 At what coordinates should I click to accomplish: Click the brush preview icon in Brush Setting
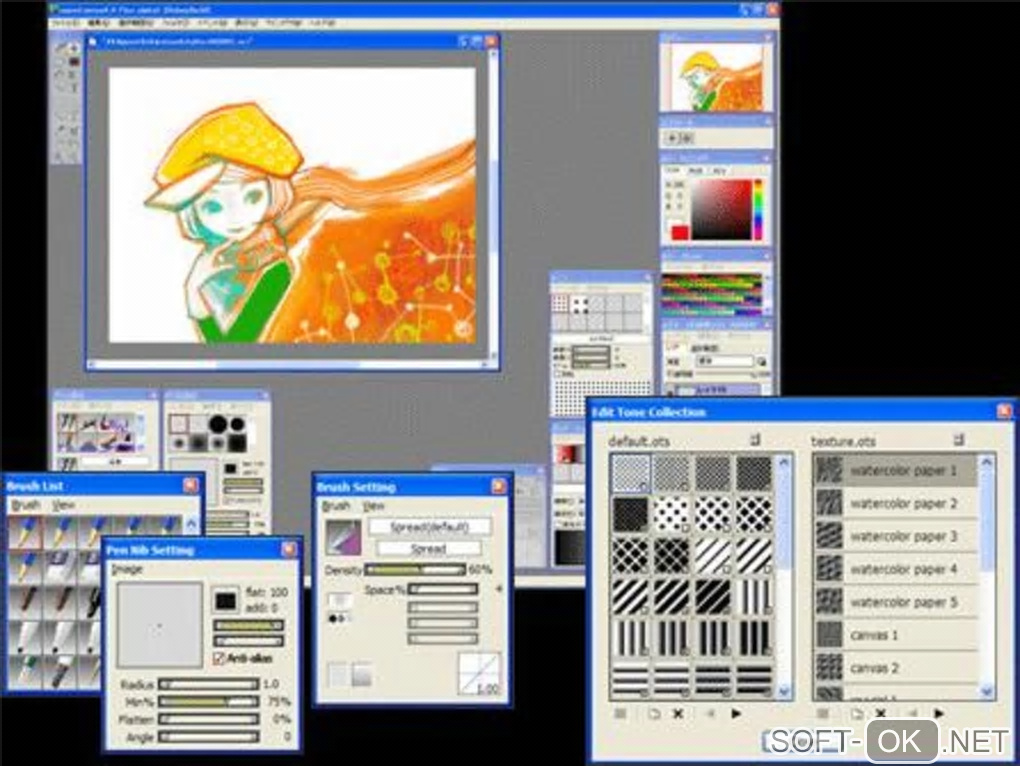(x=343, y=537)
